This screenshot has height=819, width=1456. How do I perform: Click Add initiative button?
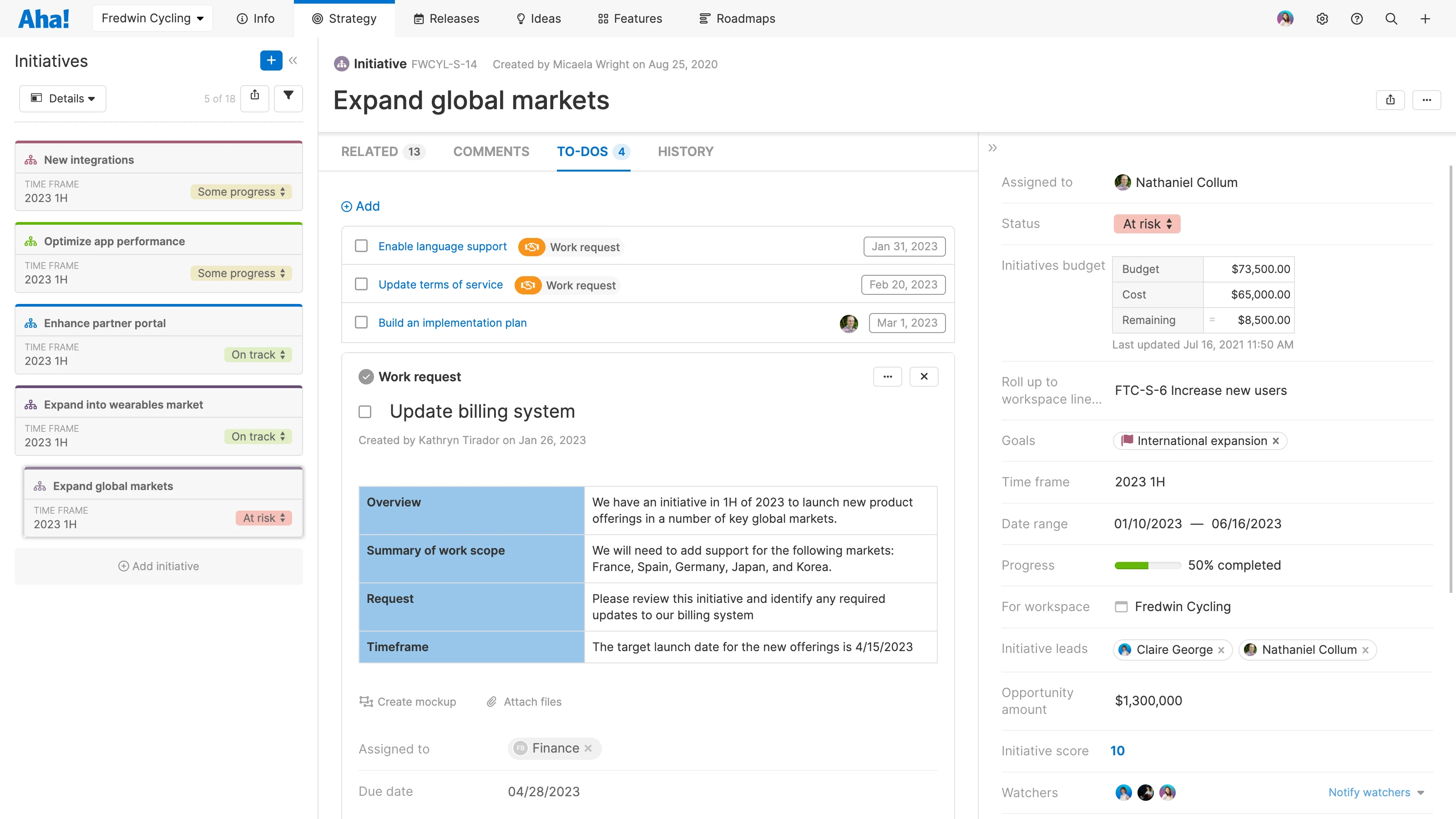pos(159,566)
